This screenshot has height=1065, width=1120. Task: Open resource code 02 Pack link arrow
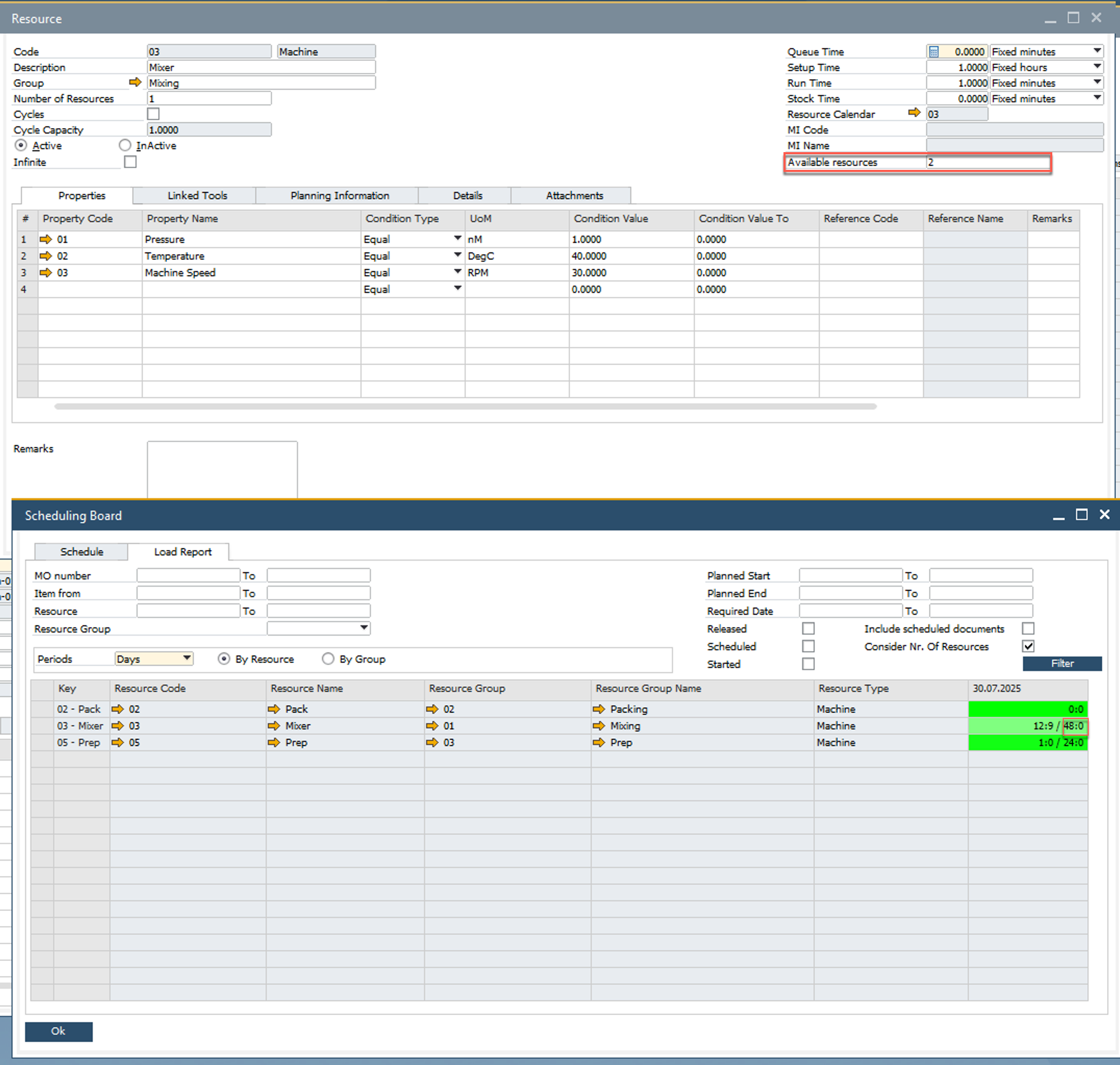(x=118, y=709)
